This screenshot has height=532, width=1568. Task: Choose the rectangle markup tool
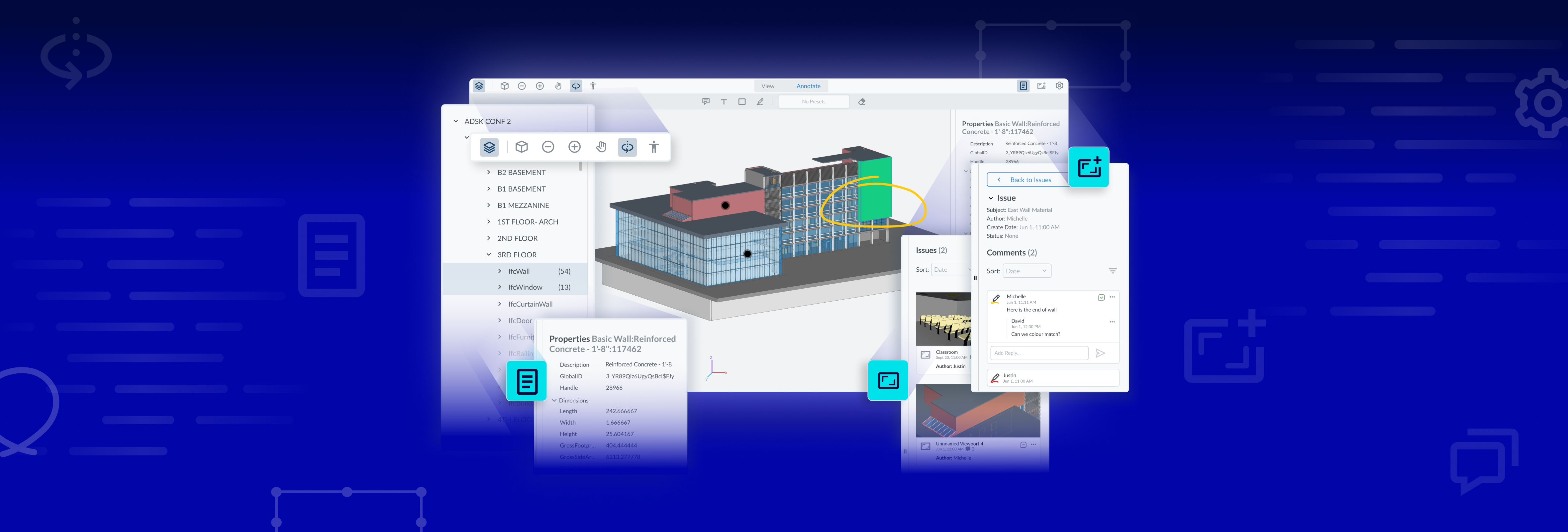741,102
